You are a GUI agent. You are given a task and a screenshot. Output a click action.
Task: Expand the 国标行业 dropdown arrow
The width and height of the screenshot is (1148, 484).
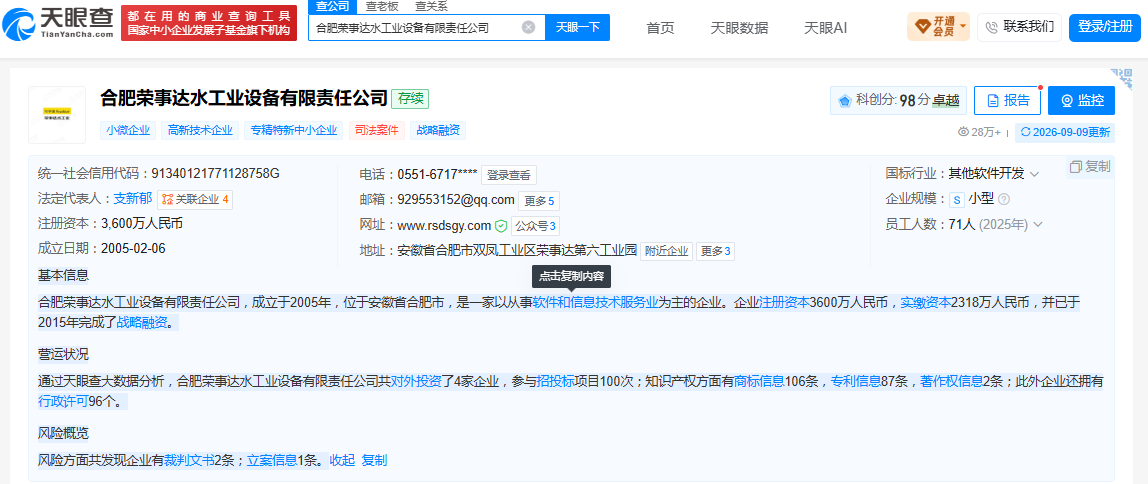tap(1035, 174)
